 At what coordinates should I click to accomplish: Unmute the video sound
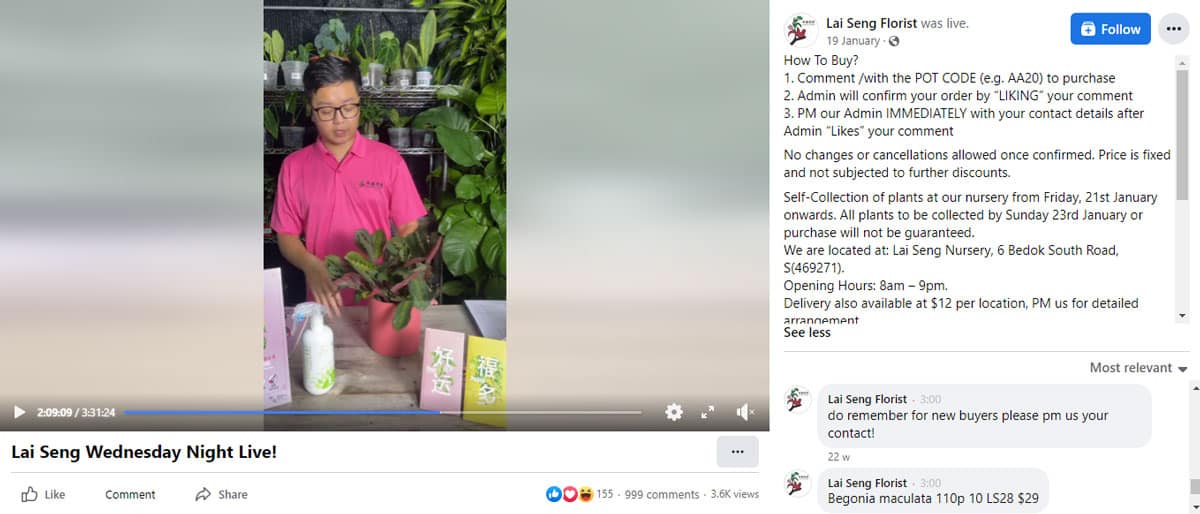coord(745,412)
